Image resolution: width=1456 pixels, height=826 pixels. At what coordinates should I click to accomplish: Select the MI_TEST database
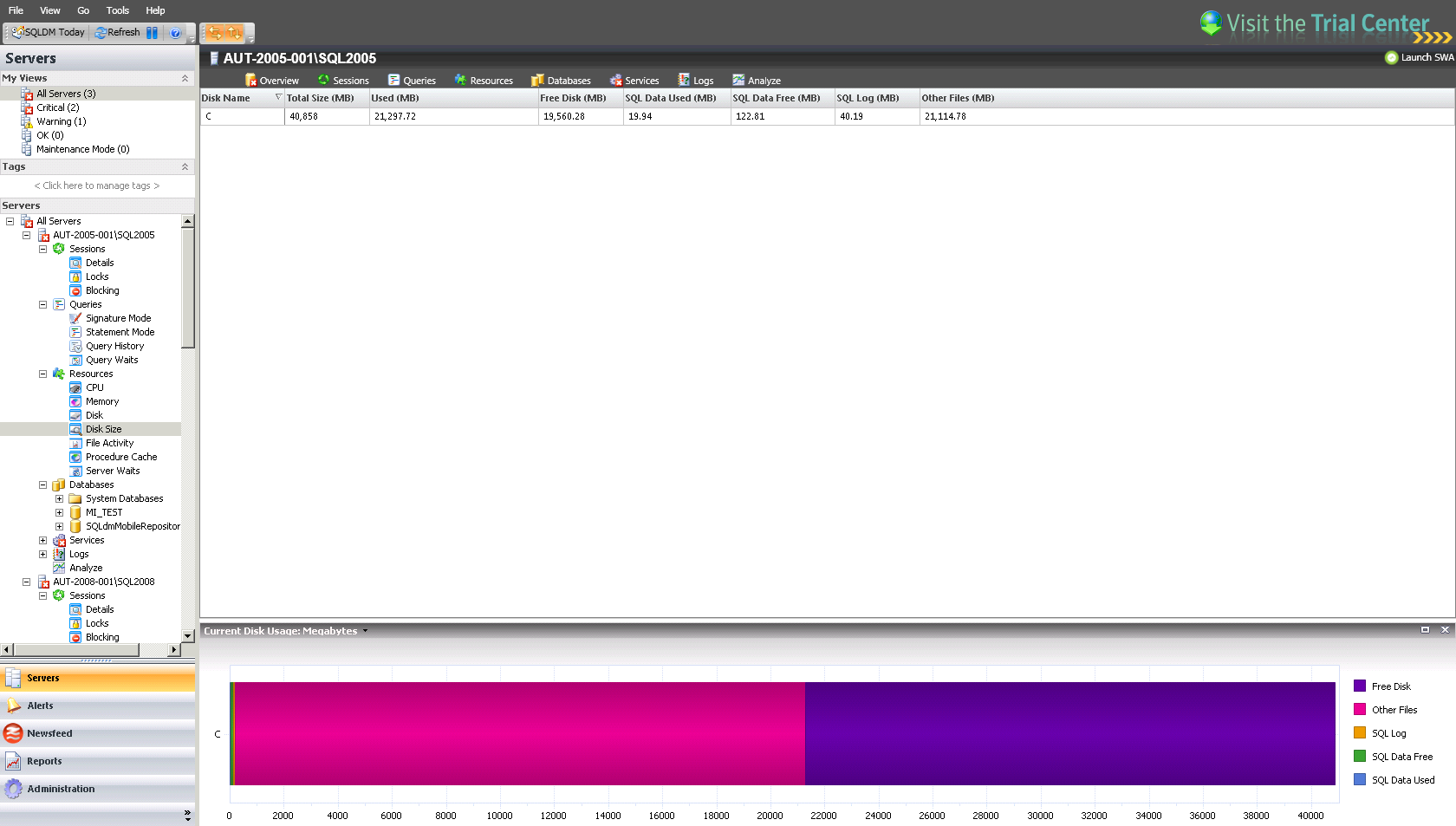click(x=104, y=512)
